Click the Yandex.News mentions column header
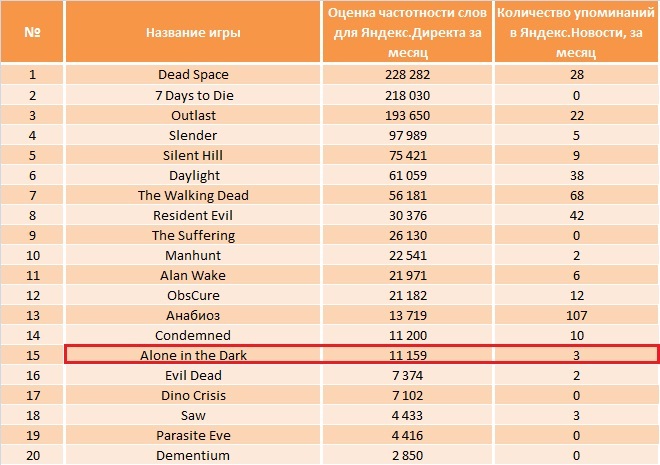This screenshot has width=660, height=465. coord(576,32)
